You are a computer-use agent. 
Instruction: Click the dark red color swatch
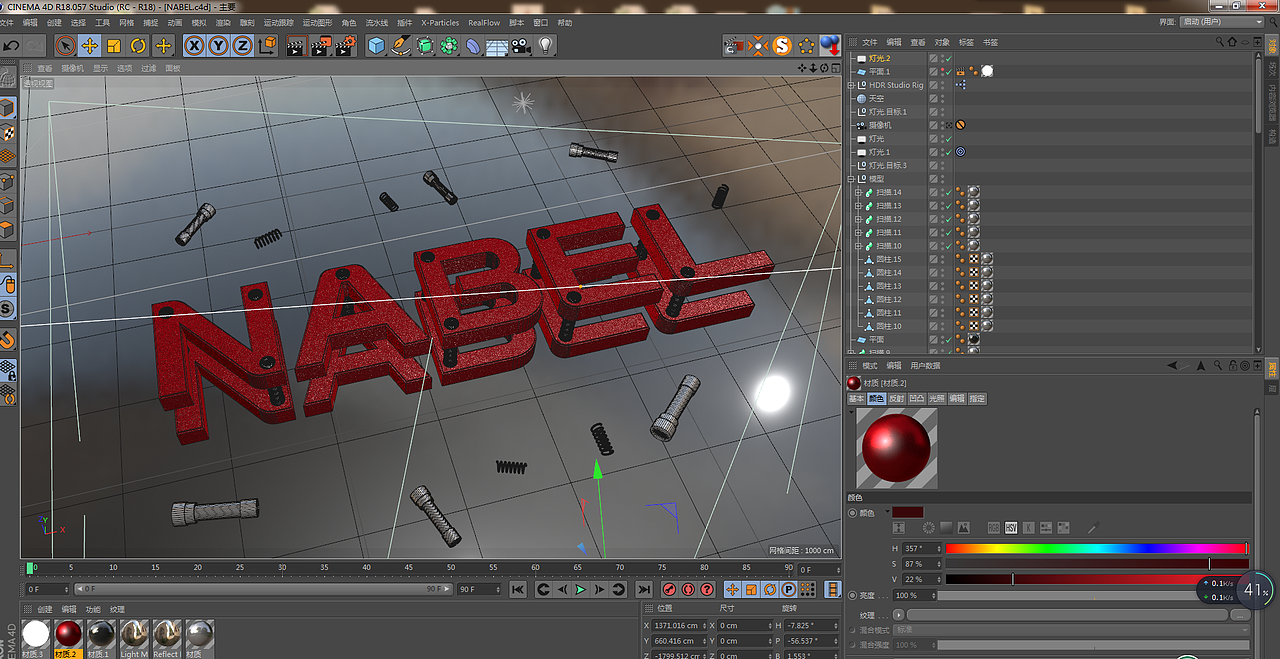coord(908,512)
